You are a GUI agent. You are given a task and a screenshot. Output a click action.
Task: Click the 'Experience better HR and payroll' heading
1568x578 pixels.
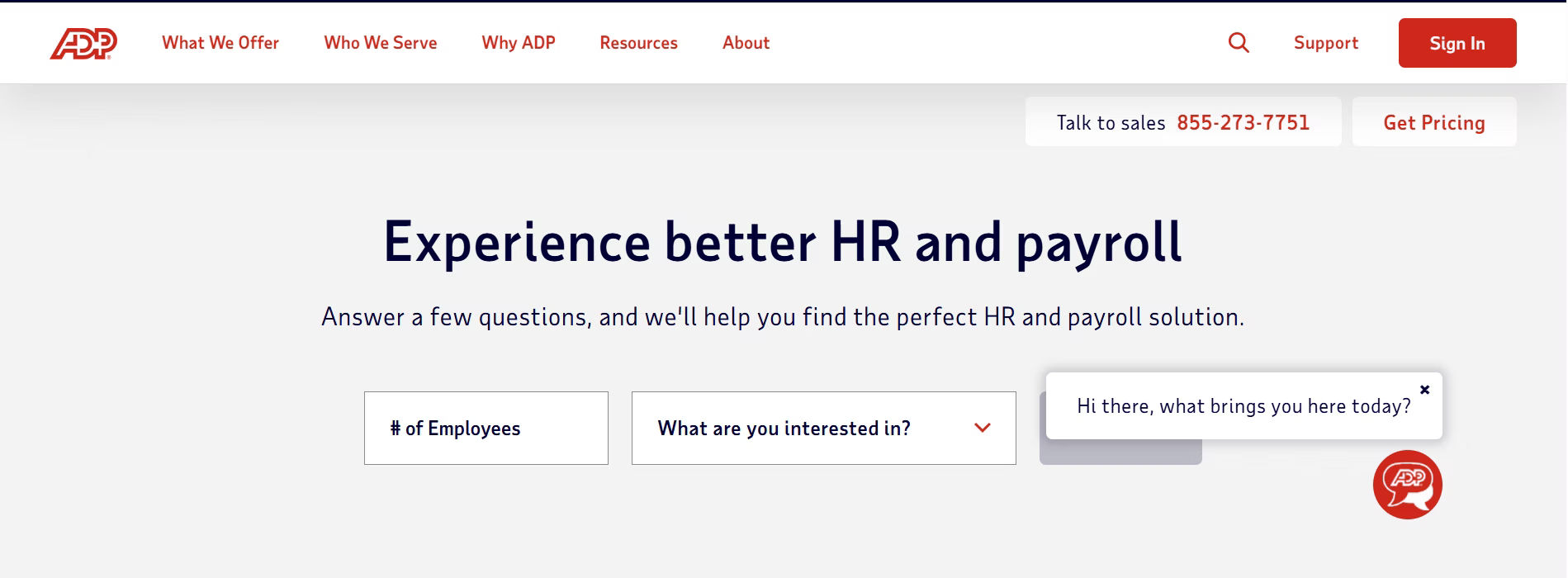tap(783, 242)
